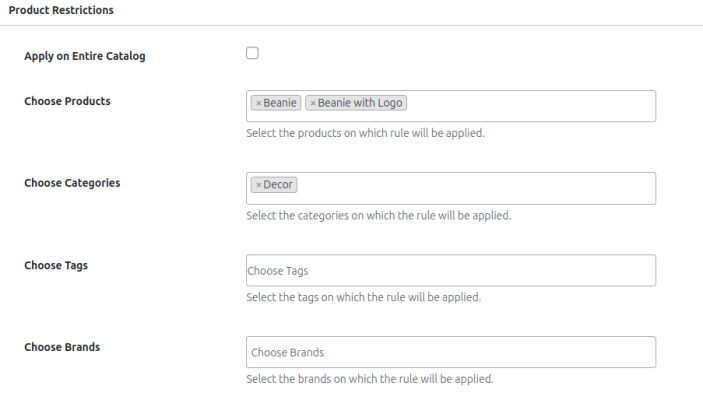Open the Choose Products selection field

click(530, 104)
